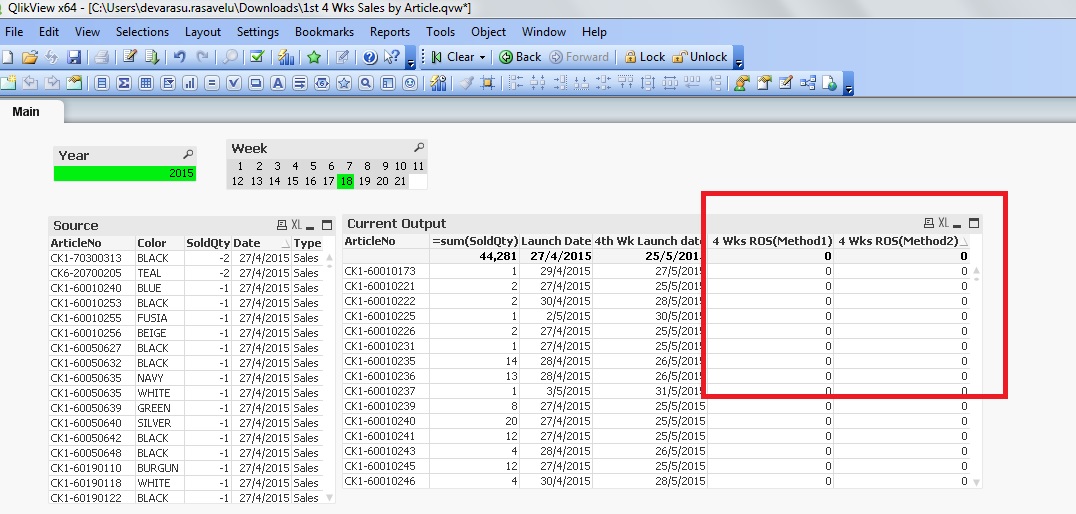Open search in the Week list box
Screen dimensions: 1076x514
(x=419, y=148)
